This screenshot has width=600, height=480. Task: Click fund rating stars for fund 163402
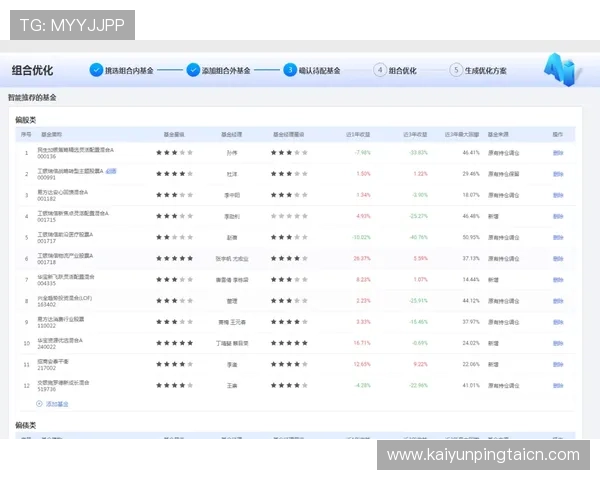coord(174,300)
